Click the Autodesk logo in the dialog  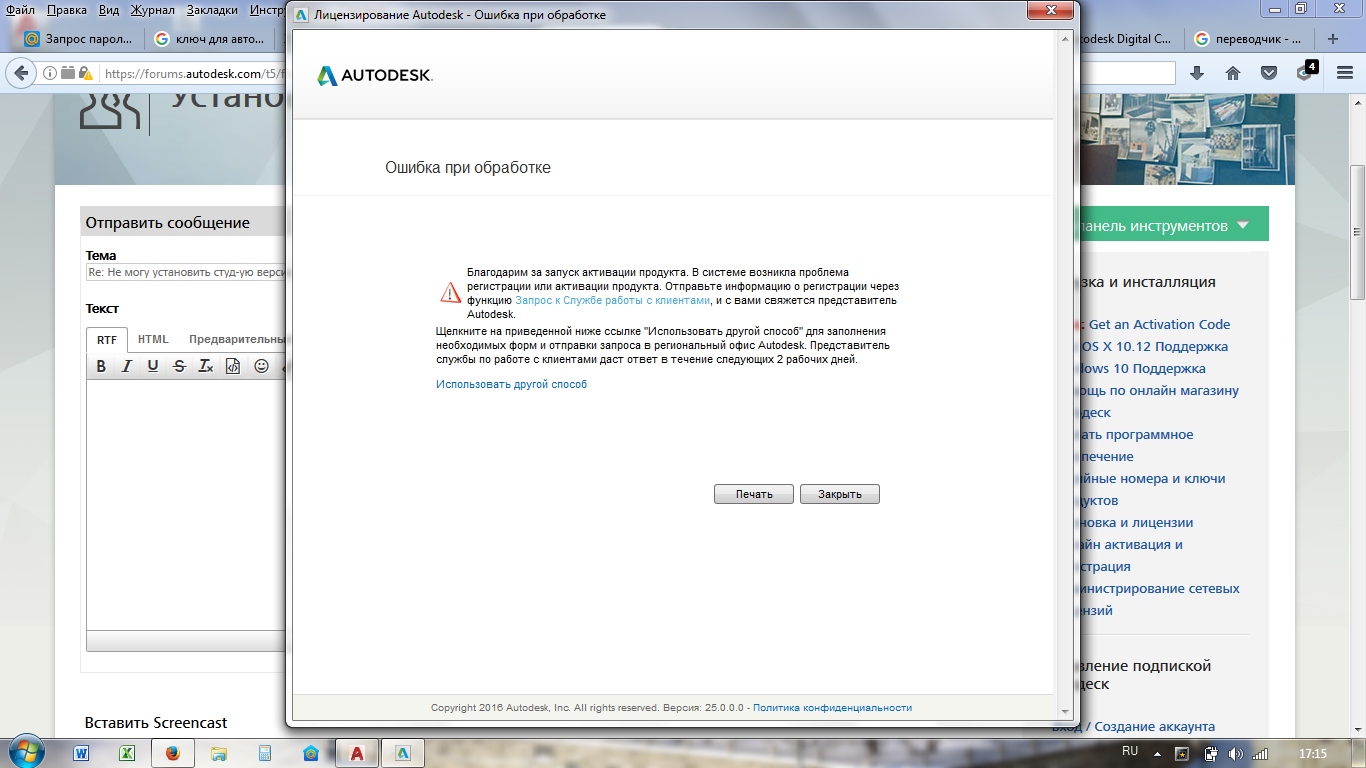(375, 75)
